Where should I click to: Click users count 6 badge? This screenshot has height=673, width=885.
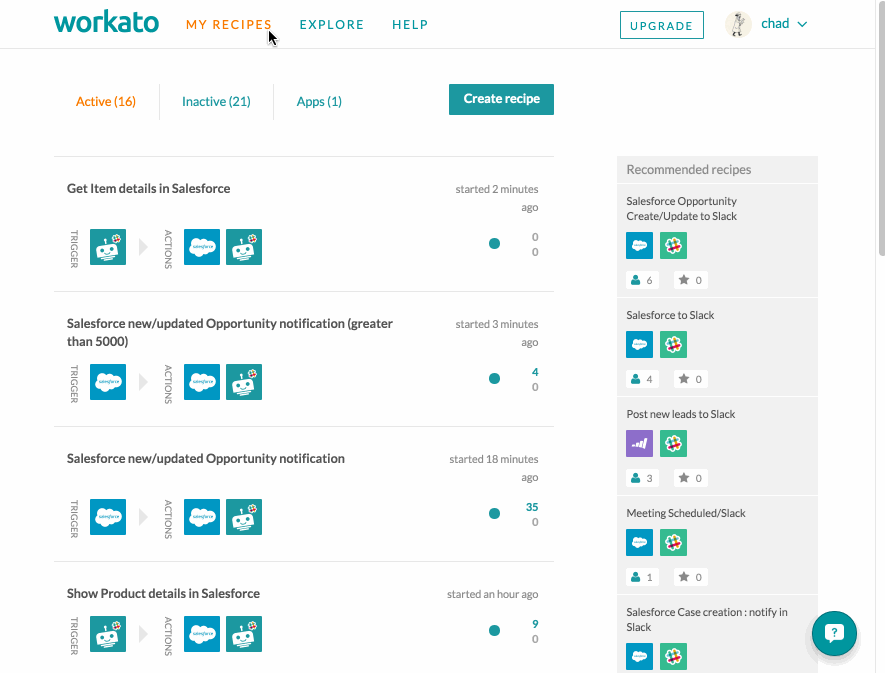click(x=642, y=280)
